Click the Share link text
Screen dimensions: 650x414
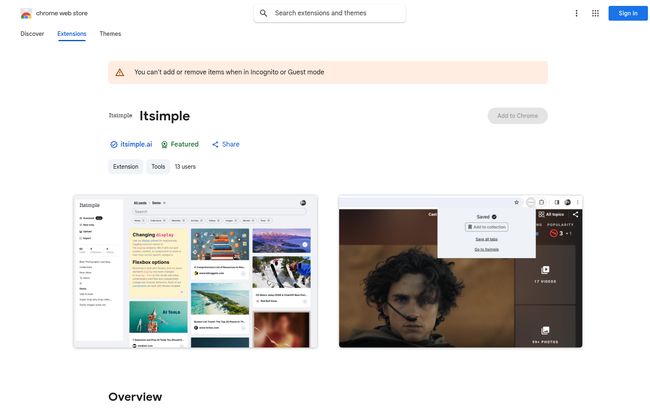[x=230, y=144]
